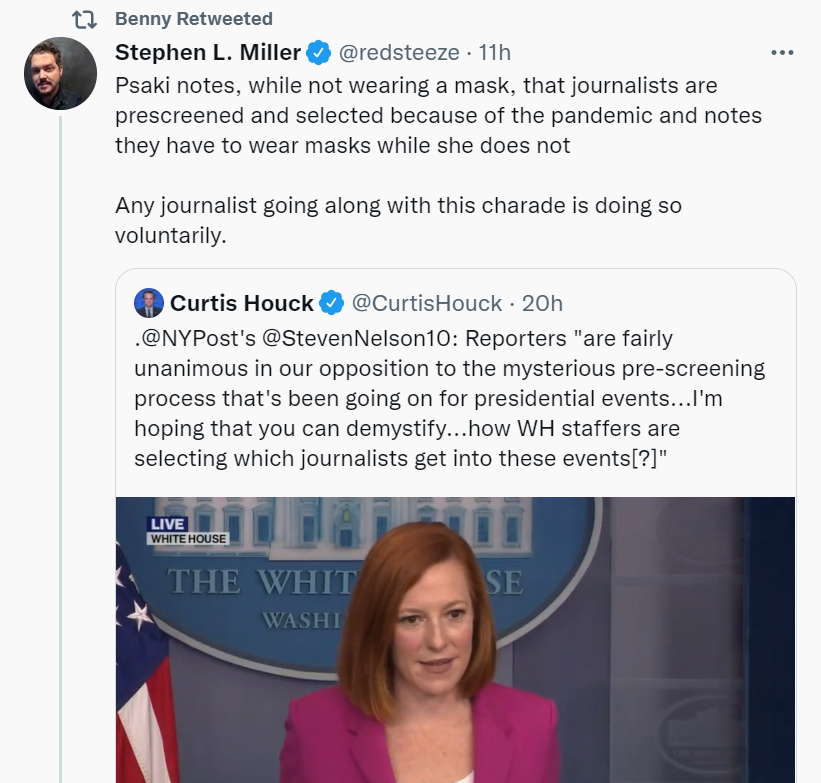Open the Benny Retweeted link
821x783 pixels.
pos(194,19)
